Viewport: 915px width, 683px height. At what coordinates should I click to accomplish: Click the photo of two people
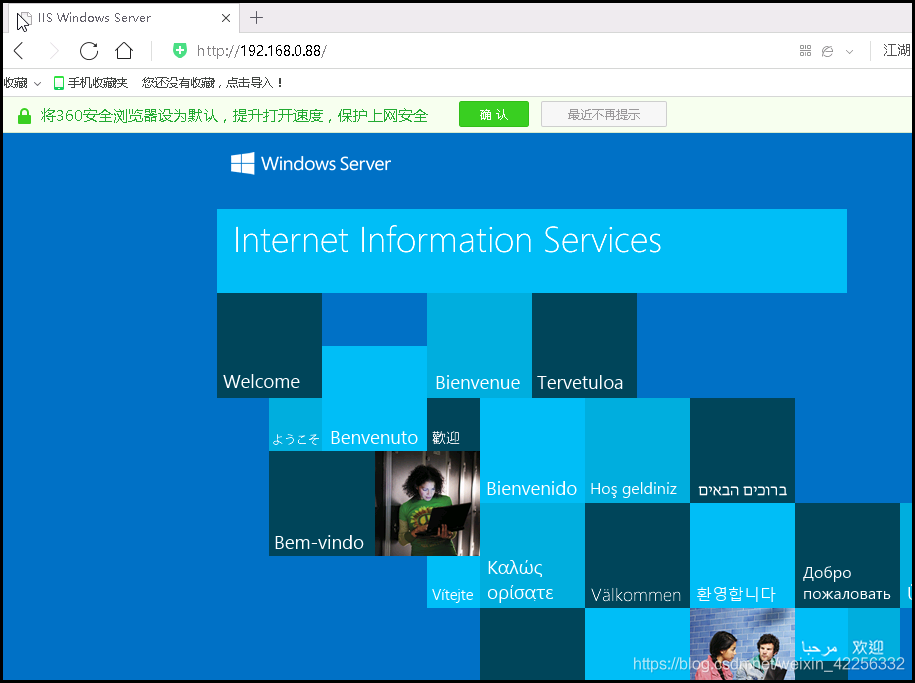[742, 643]
